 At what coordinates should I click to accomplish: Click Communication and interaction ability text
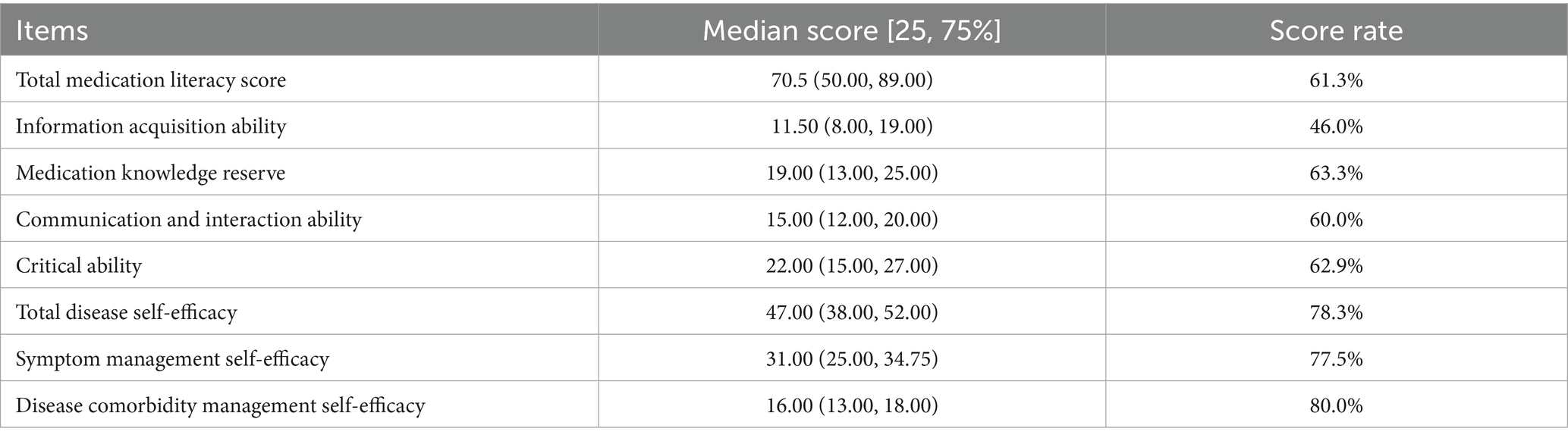pyautogui.click(x=189, y=220)
